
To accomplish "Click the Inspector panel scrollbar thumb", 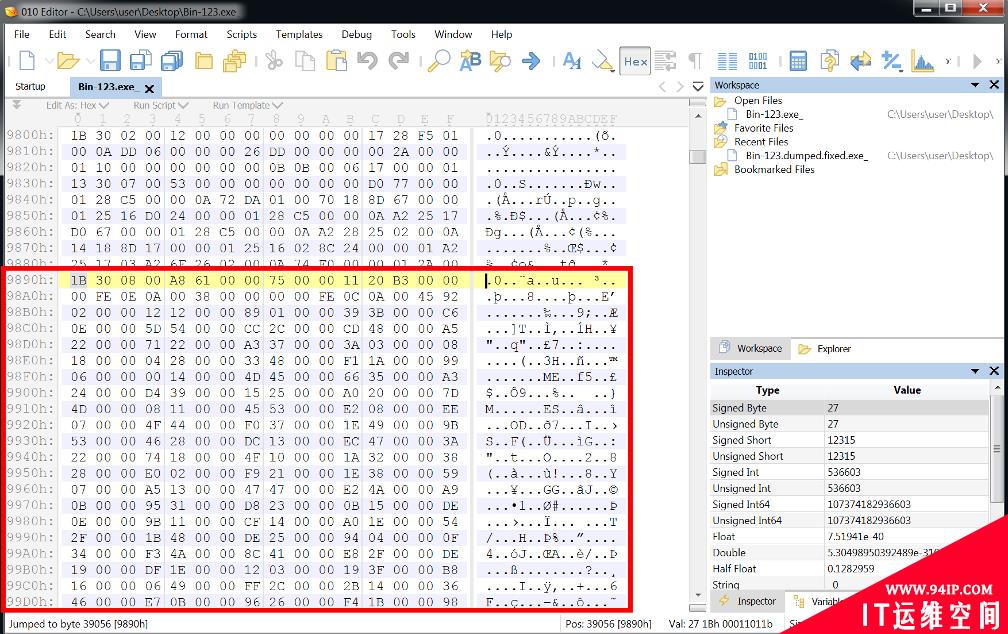I will (996, 448).
